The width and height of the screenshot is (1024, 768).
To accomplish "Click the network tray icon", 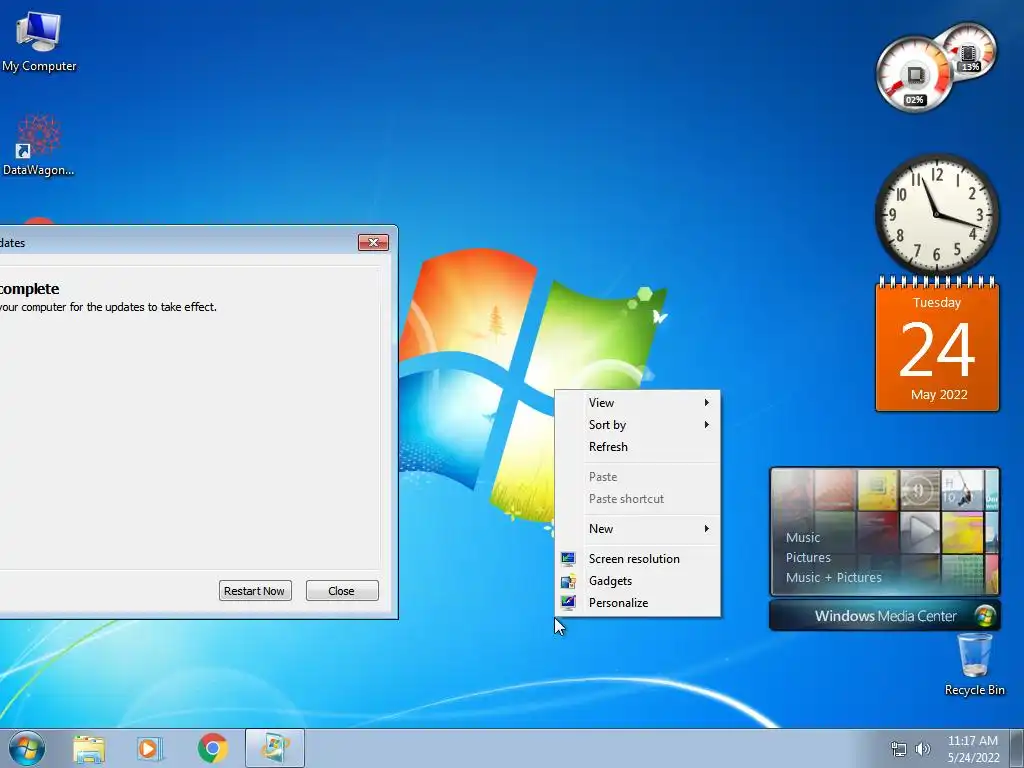I will tap(899, 749).
